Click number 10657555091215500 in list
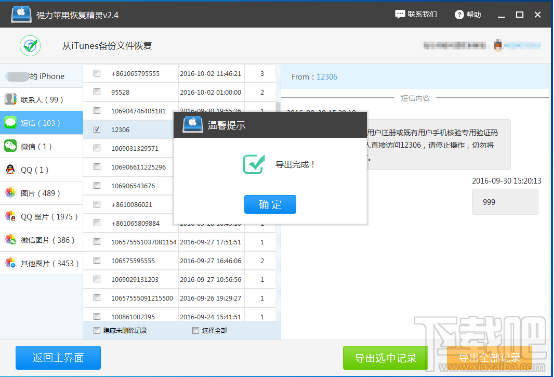Screen dimensions: 554x377 coord(142,298)
